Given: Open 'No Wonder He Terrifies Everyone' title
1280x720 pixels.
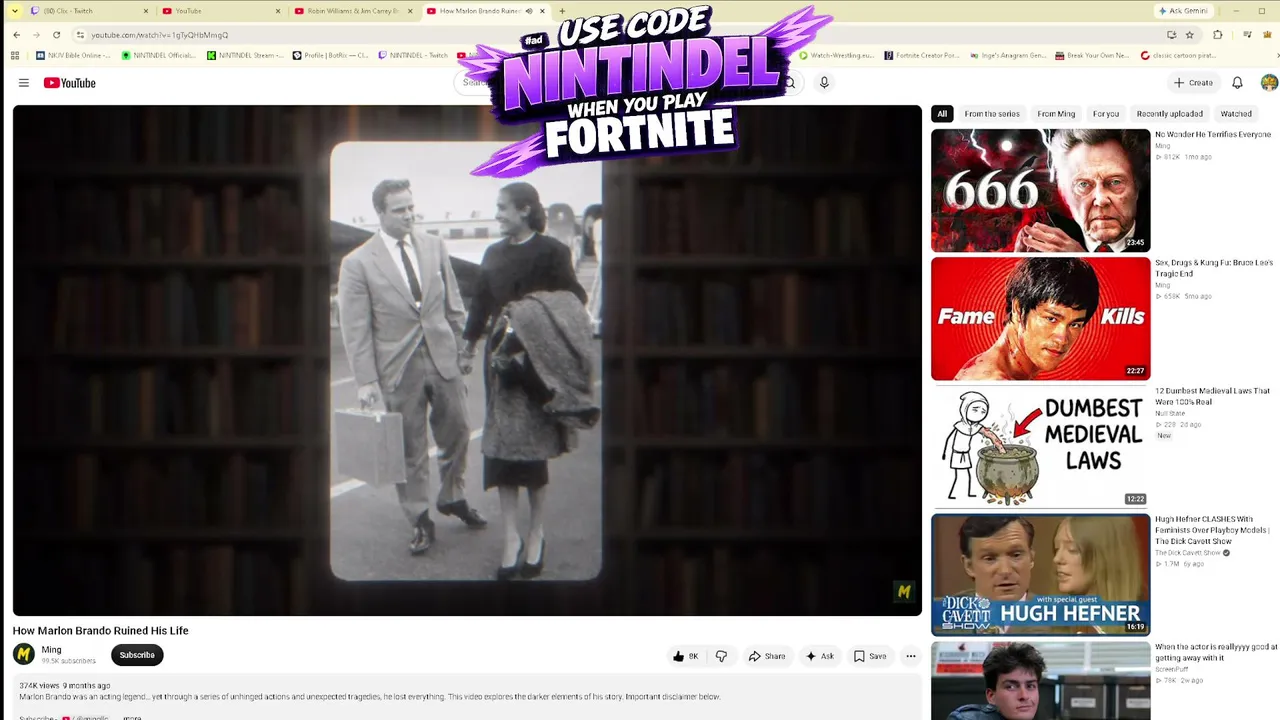Looking at the screenshot, I should (x=1213, y=135).
